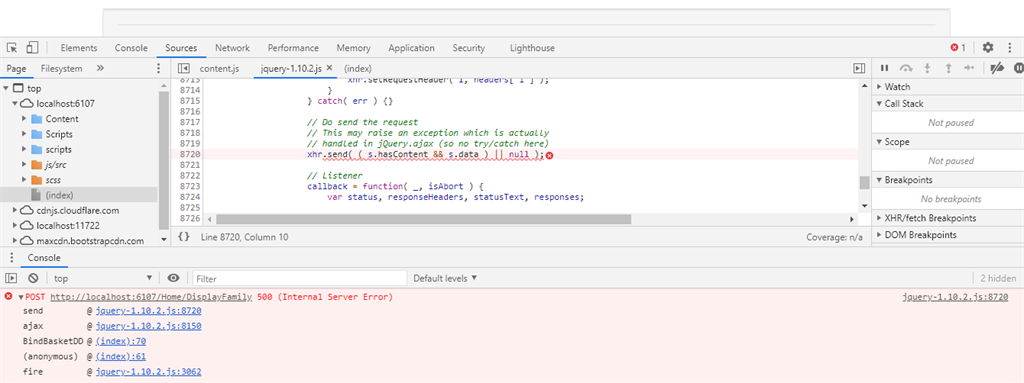
Task: Collapse the Watch section
Action: pyautogui.click(x=879, y=87)
